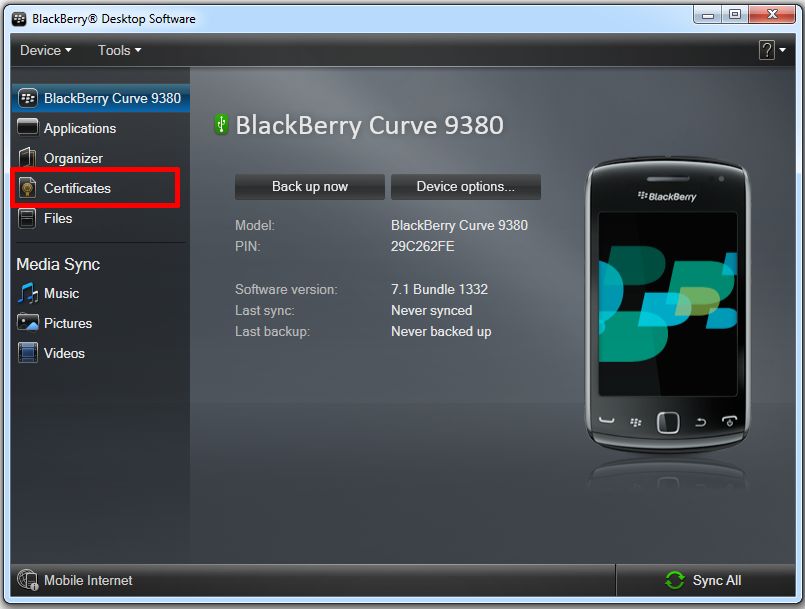Open Videos media sync
Screen dimensions: 805x609
(x=64, y=353)
